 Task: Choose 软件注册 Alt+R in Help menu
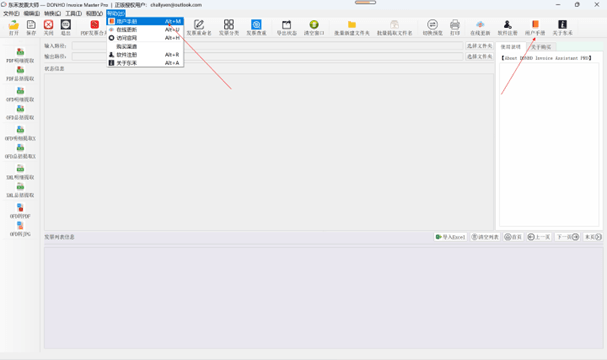(x=145, y=55)
